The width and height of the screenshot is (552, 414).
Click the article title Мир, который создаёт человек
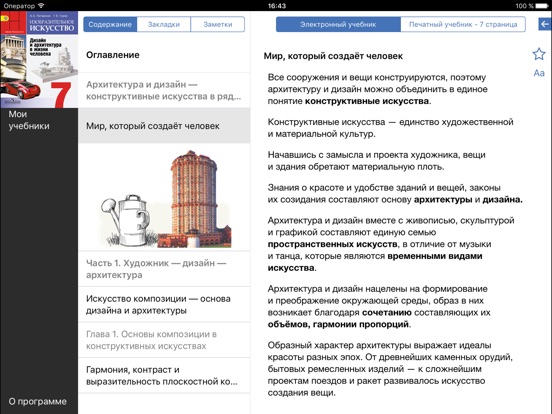[333, 56]
